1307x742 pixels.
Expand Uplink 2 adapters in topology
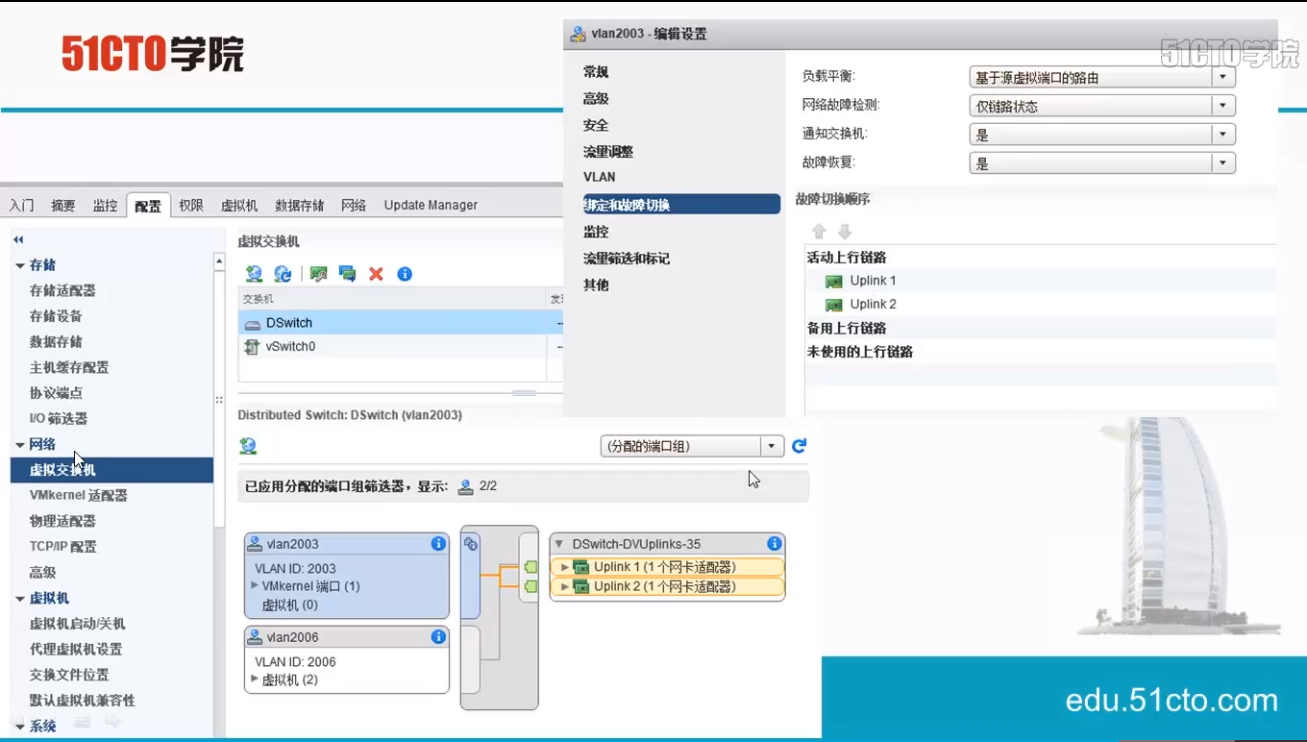coord(565,587)
